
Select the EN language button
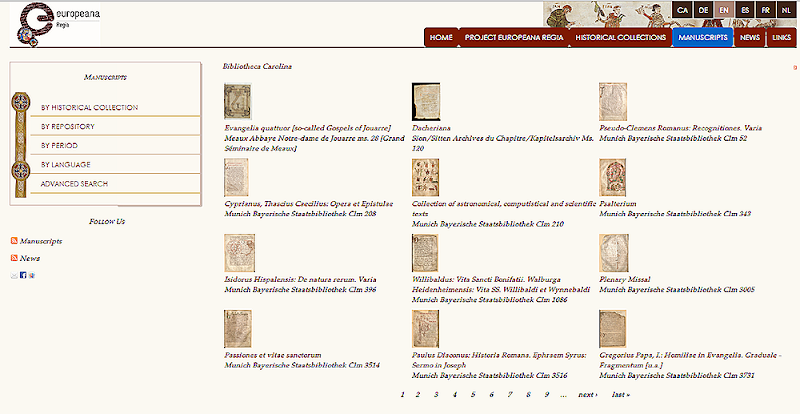pos(723,10)
